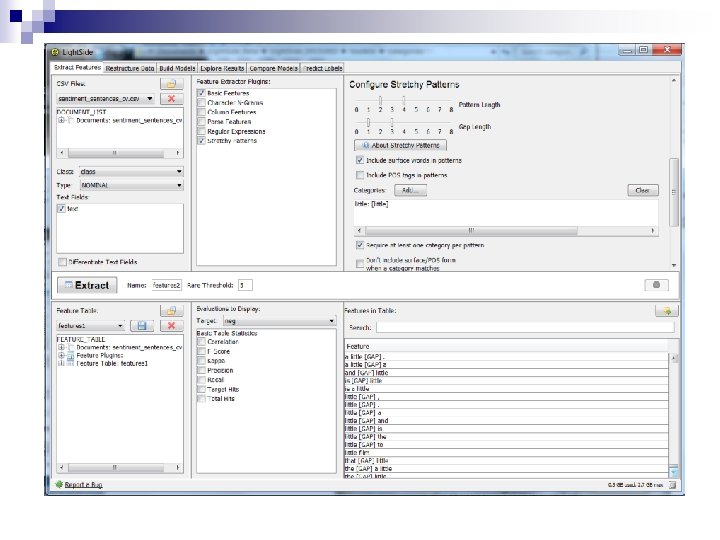Viewport: 720px width, 540px height.
Task: Toggle Require at least one category checkbox
Action: [360, 245]
